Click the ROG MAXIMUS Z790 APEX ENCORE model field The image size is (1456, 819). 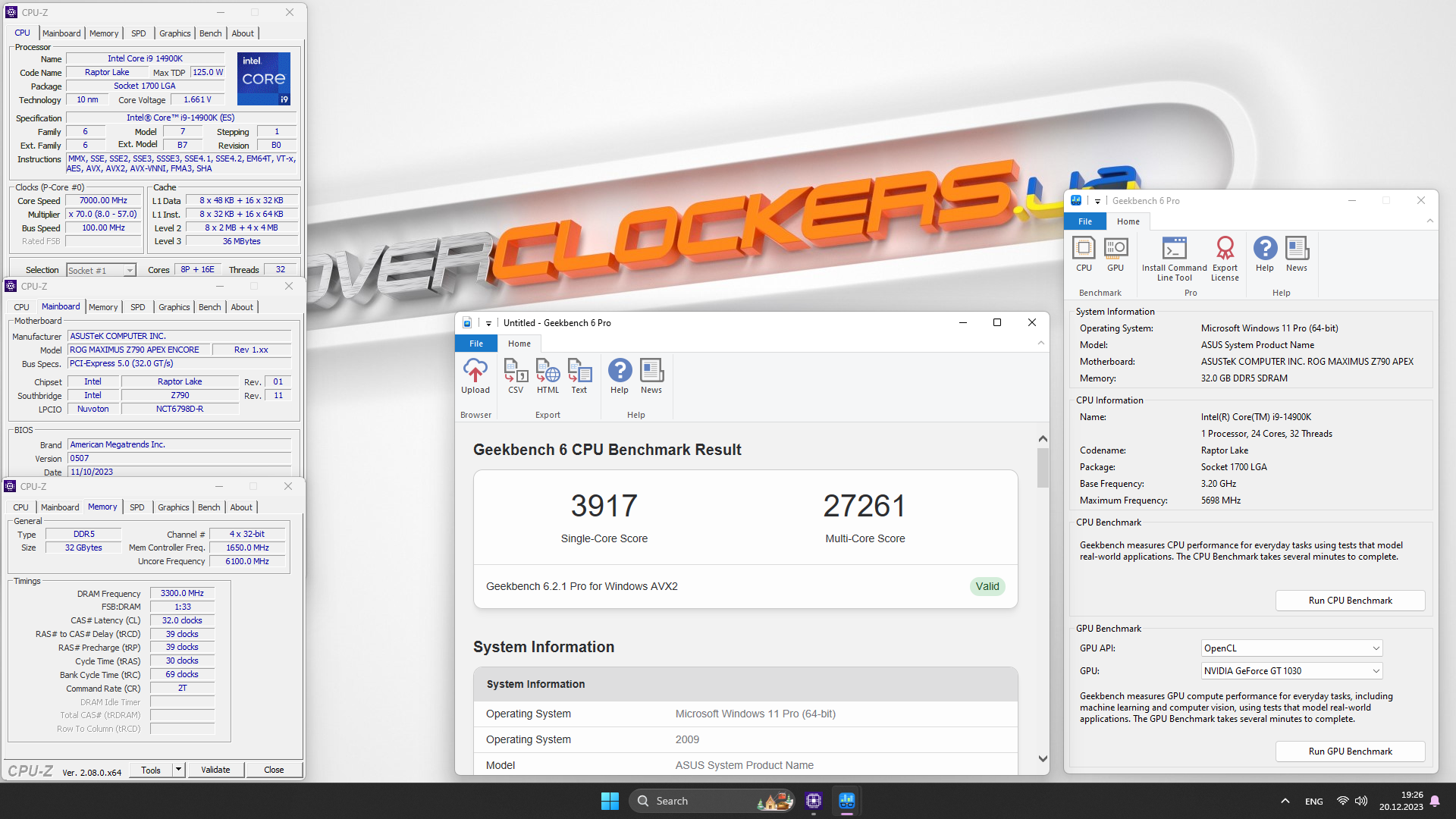[x=139, y=350]
